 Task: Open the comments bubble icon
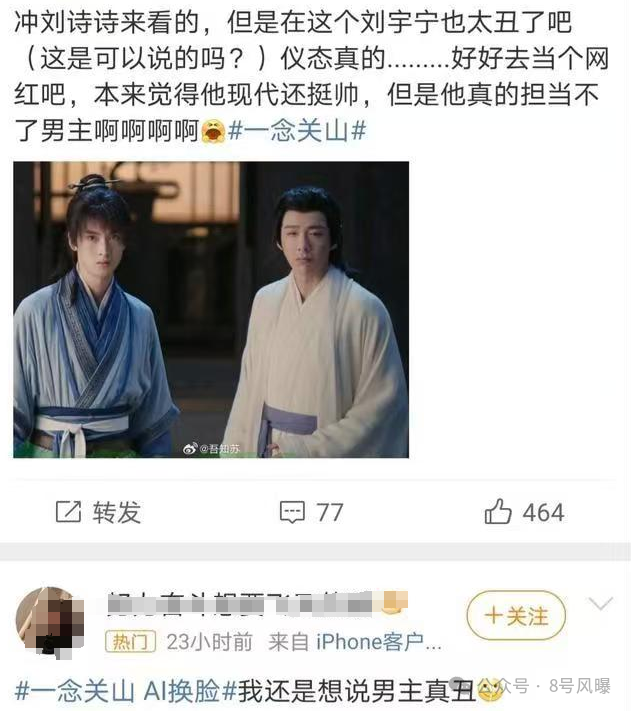click(292, 512)
